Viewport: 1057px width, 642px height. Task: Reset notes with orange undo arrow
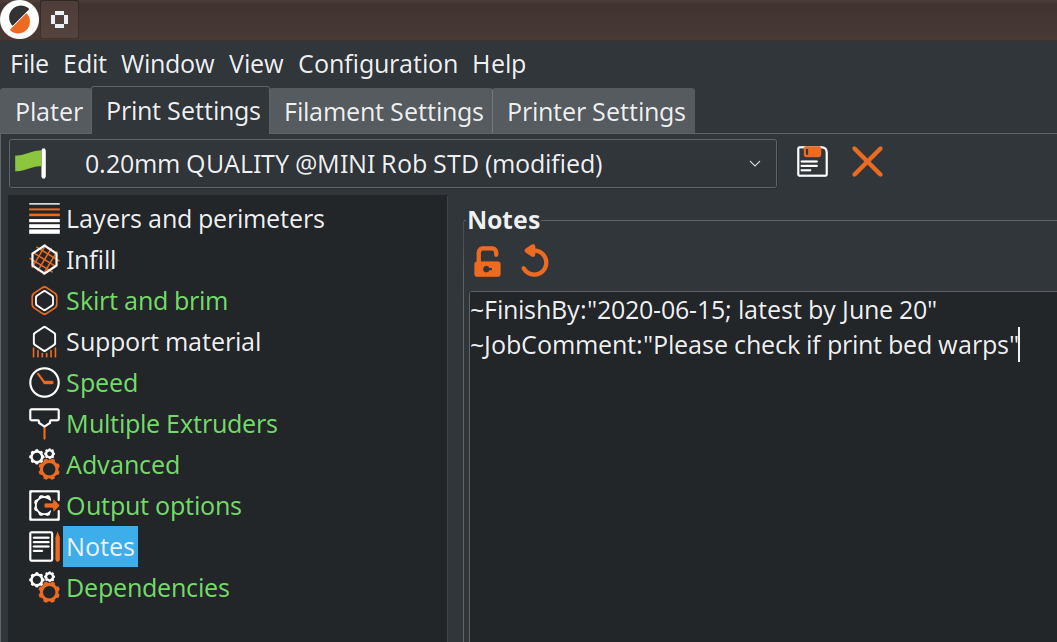point(535,261)
